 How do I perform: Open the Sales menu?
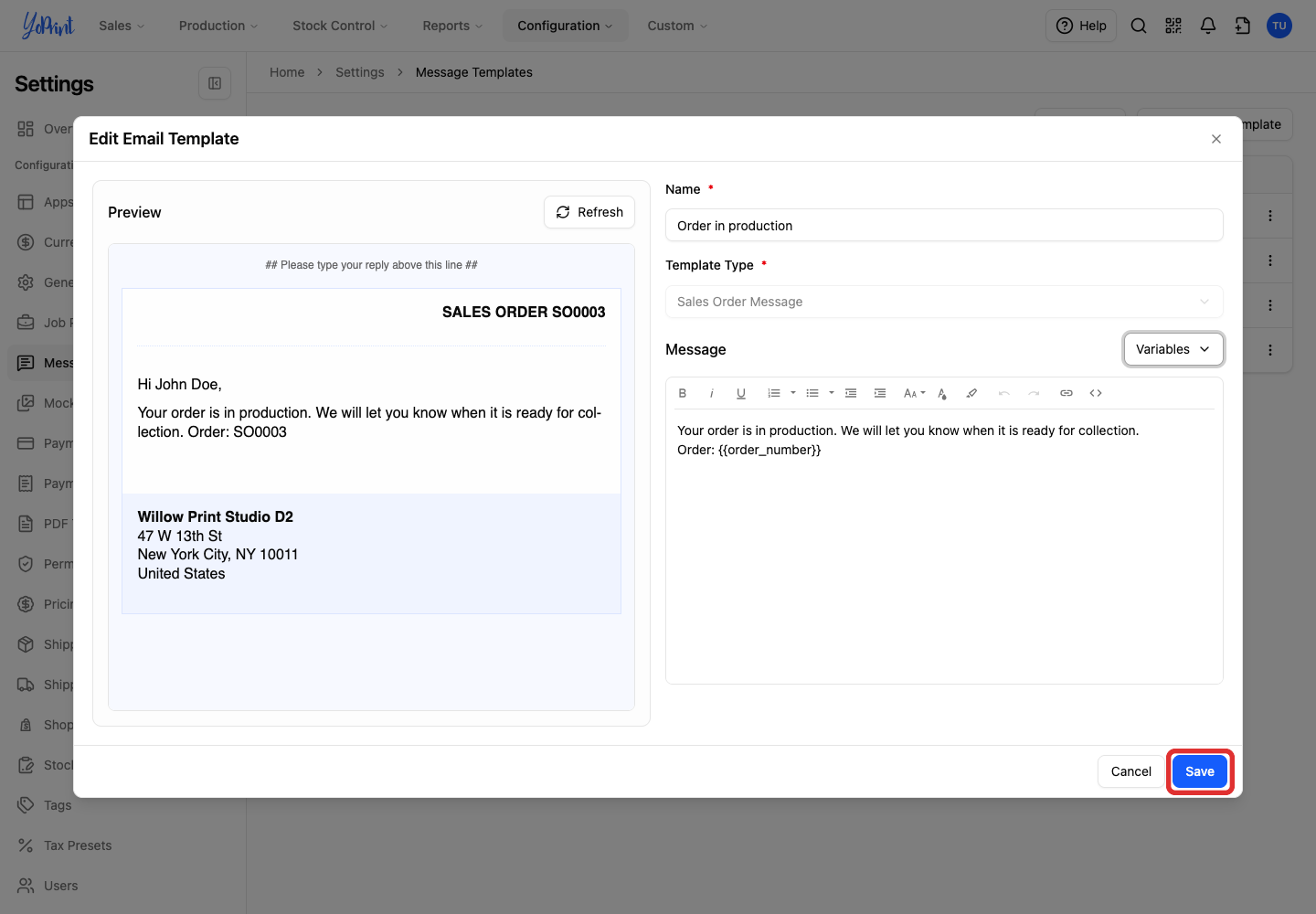click(122, 26)
